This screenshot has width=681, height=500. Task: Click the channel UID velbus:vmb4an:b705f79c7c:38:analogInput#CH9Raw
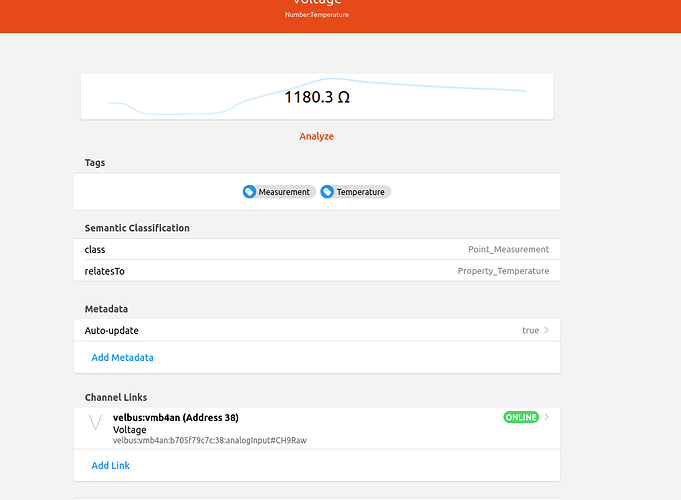tap(210, 440)
